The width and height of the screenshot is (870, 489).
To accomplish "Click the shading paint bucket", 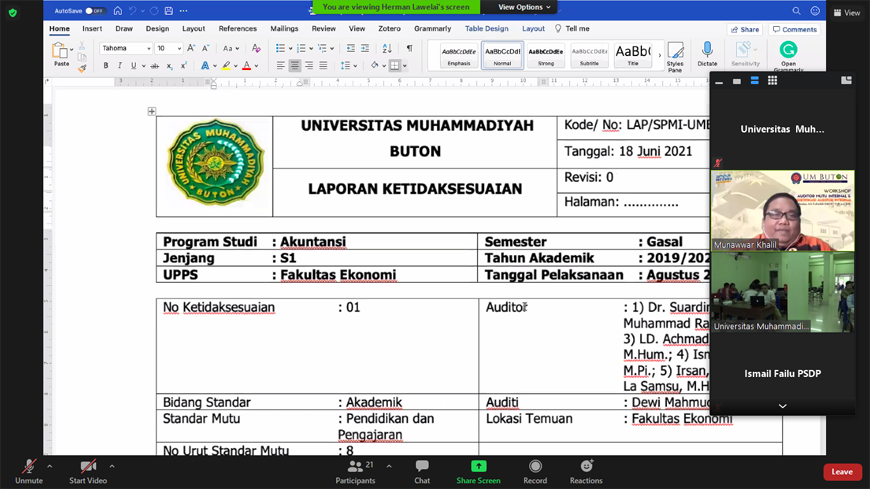I will 375,65.
